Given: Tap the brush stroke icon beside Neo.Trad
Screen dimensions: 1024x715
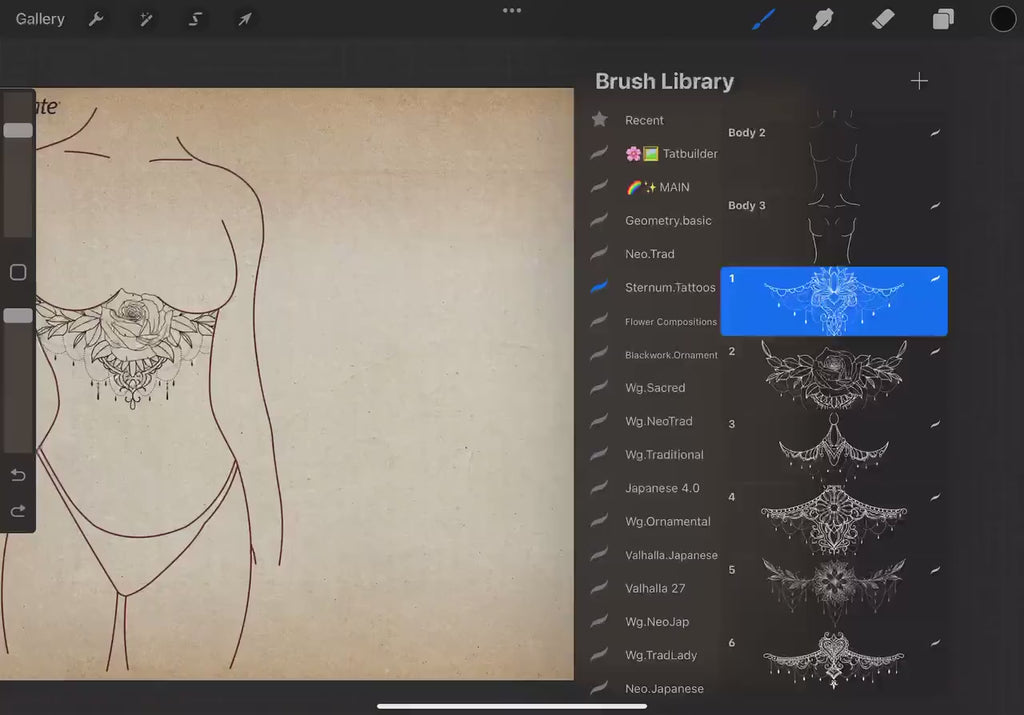Looking at the screenshot, I should click(x=599, y=253).
